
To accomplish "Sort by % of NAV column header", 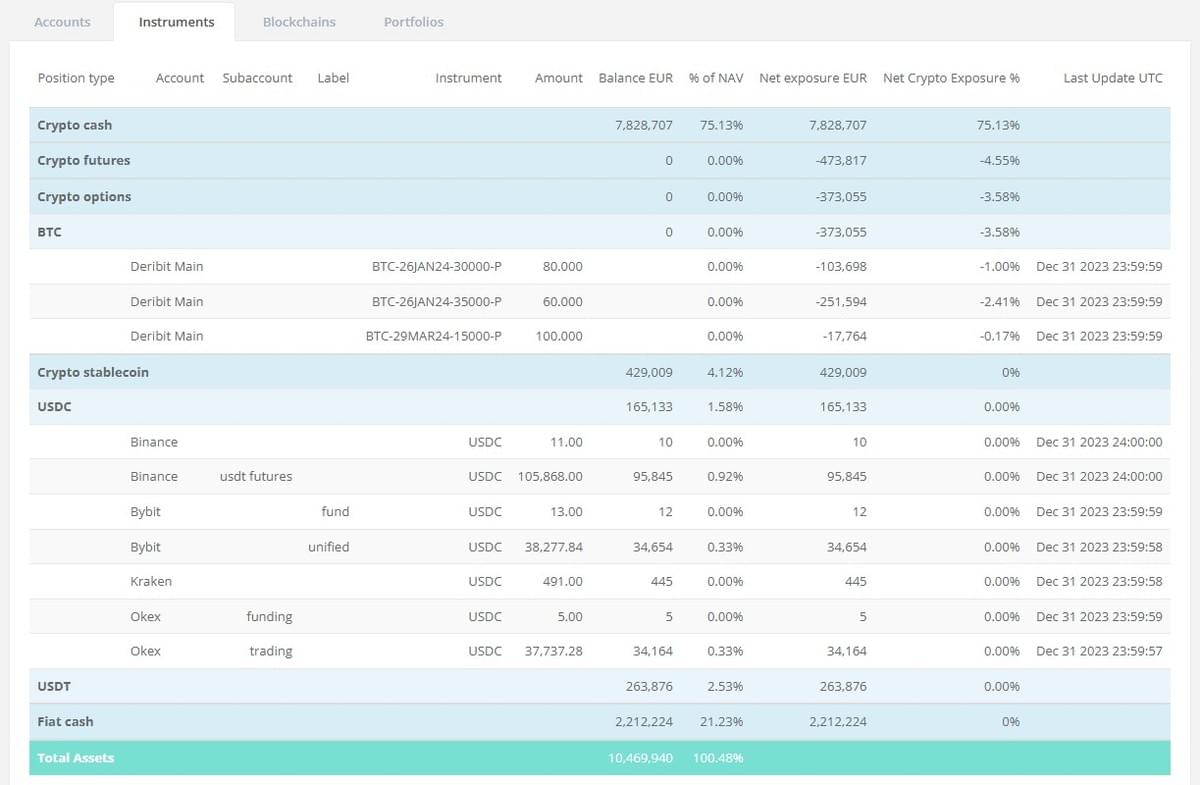I will coord(715,78).
